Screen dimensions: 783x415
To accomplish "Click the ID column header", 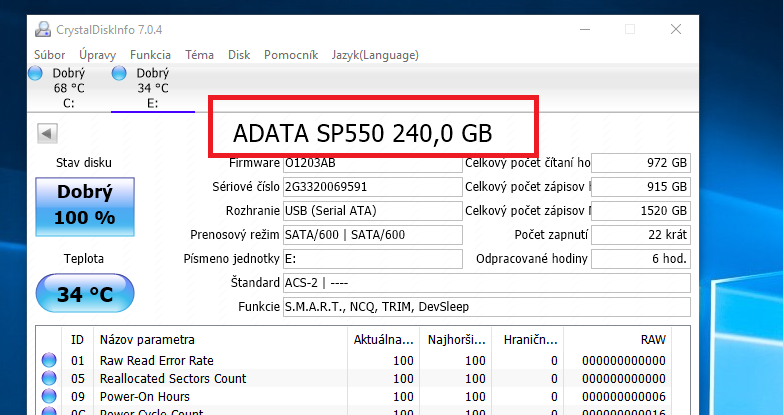I will coord(77,340).
